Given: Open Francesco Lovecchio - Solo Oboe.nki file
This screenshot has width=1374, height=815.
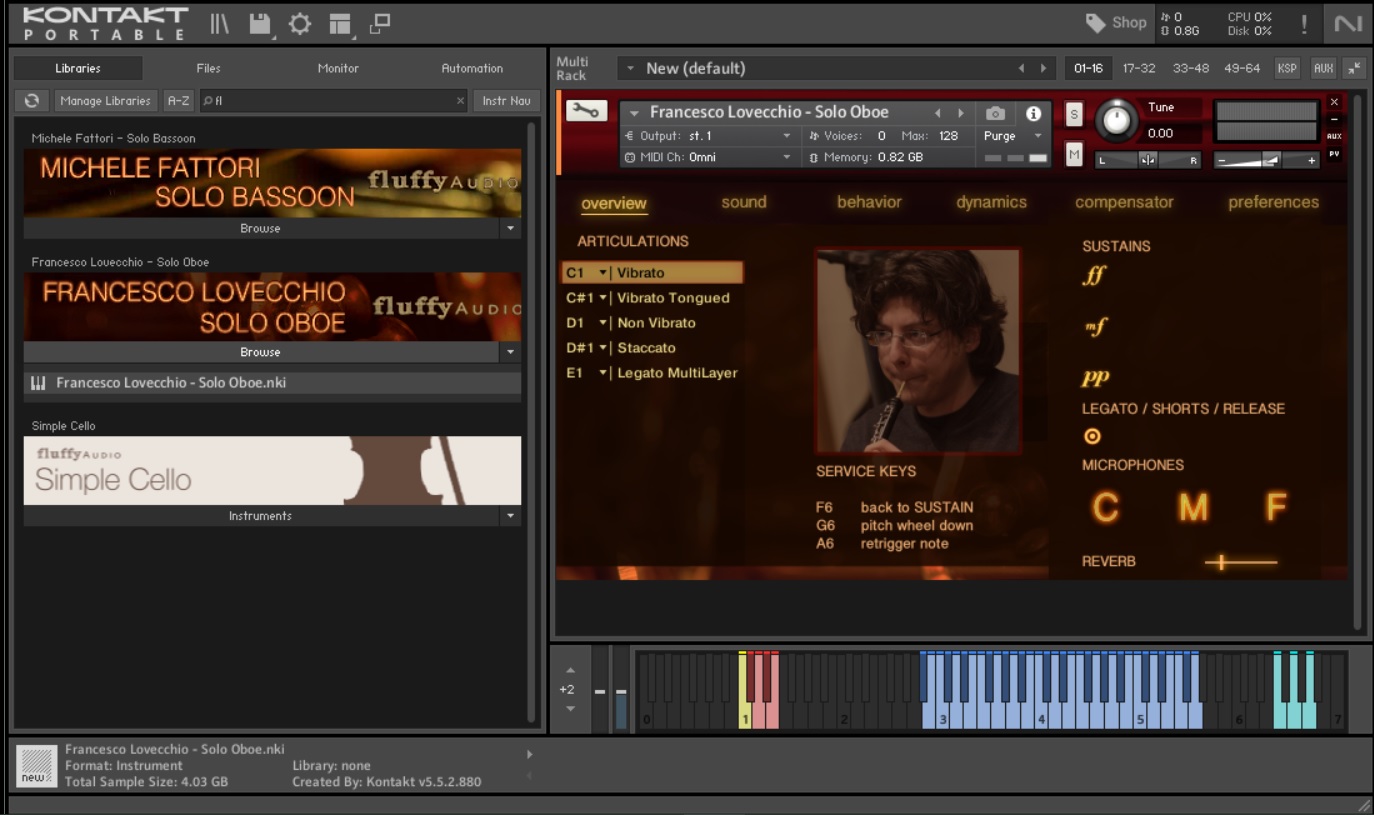Looking at the screenshot, I should click(x=272, y=383).
